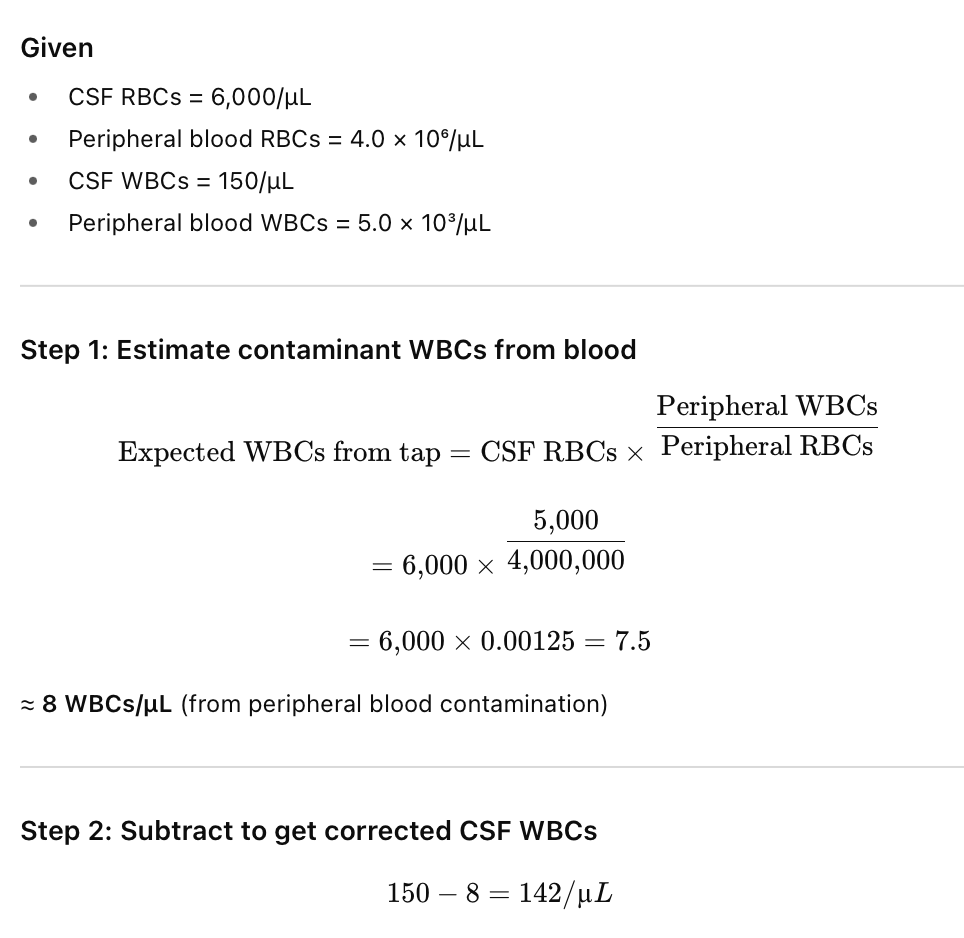Screen dimensions: 964x938
Task: Click the CSF WBCs = 150/µL line
Action: (x=181, y=181)
